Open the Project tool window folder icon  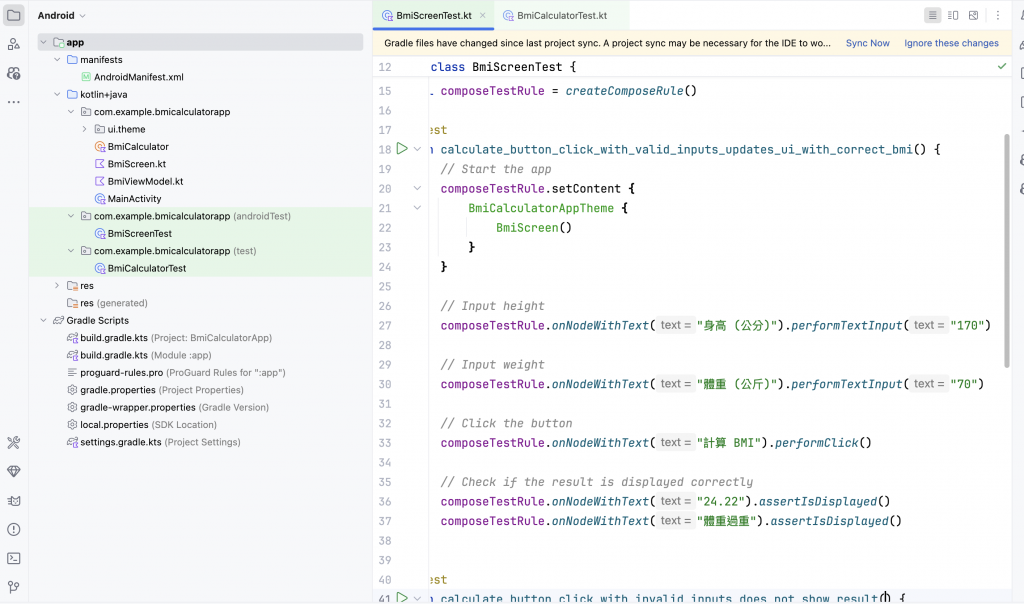13,15
